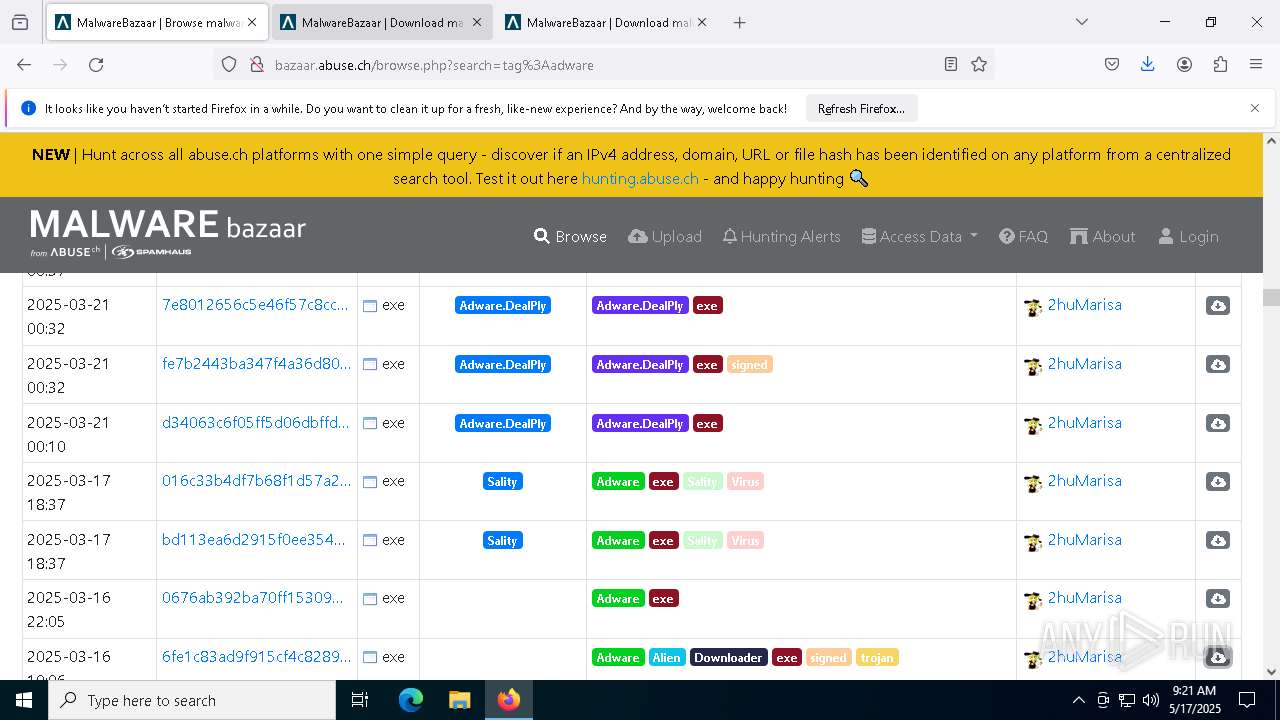Open hash link 0676ab392ba70ff15309

pyautogui.click(x=252, y=598)
